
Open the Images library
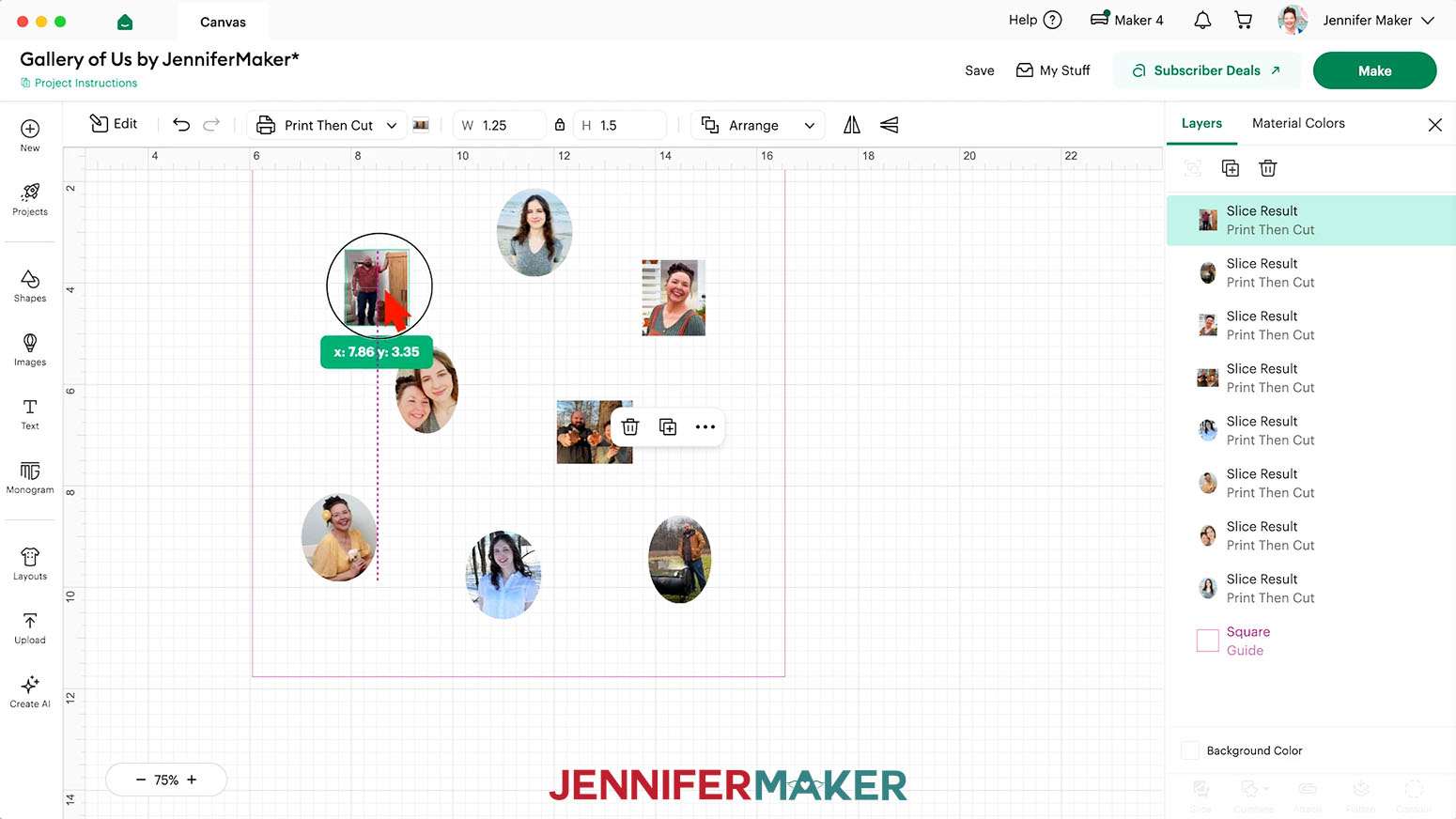30,350
